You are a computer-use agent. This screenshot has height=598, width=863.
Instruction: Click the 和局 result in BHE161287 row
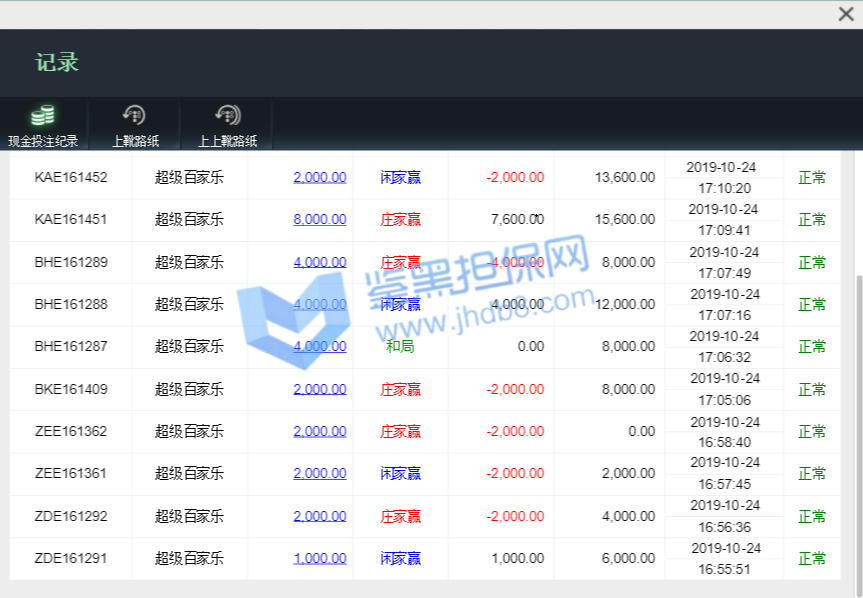(400, 346)
